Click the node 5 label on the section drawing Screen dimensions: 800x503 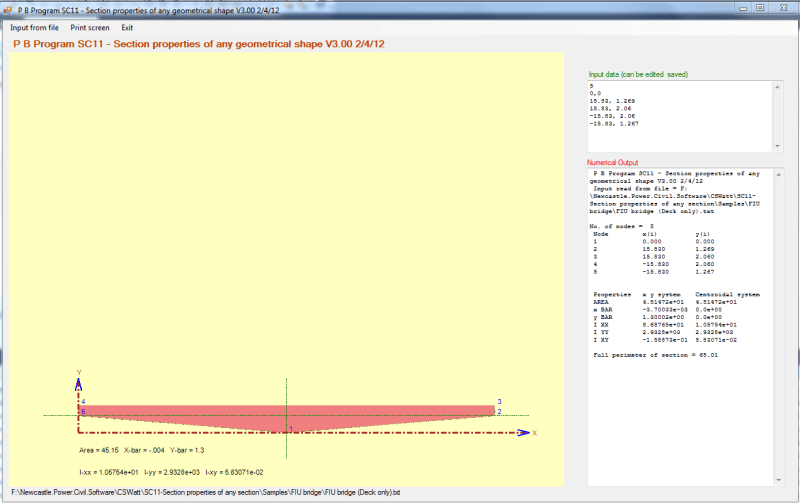[x=83, y=412]
